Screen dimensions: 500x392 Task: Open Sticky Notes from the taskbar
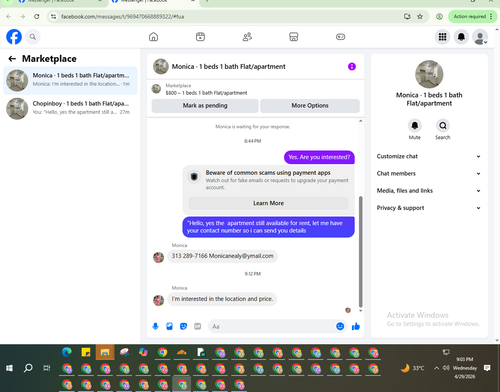[x=86, y=352]
